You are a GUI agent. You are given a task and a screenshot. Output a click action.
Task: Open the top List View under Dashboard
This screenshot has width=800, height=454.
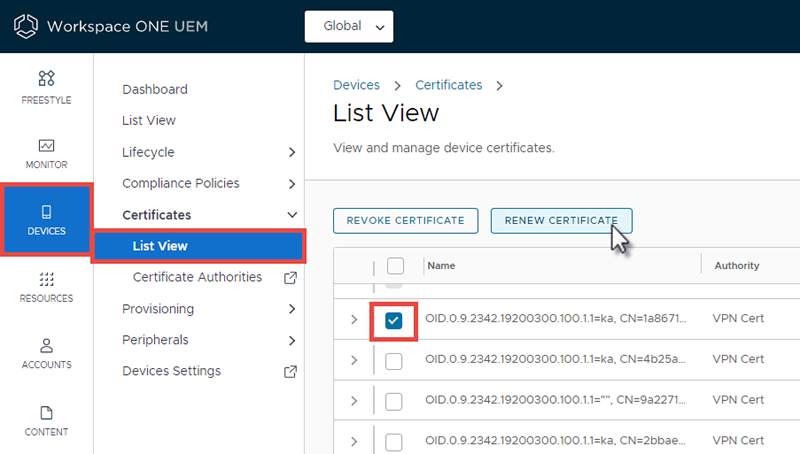(149, 120)
